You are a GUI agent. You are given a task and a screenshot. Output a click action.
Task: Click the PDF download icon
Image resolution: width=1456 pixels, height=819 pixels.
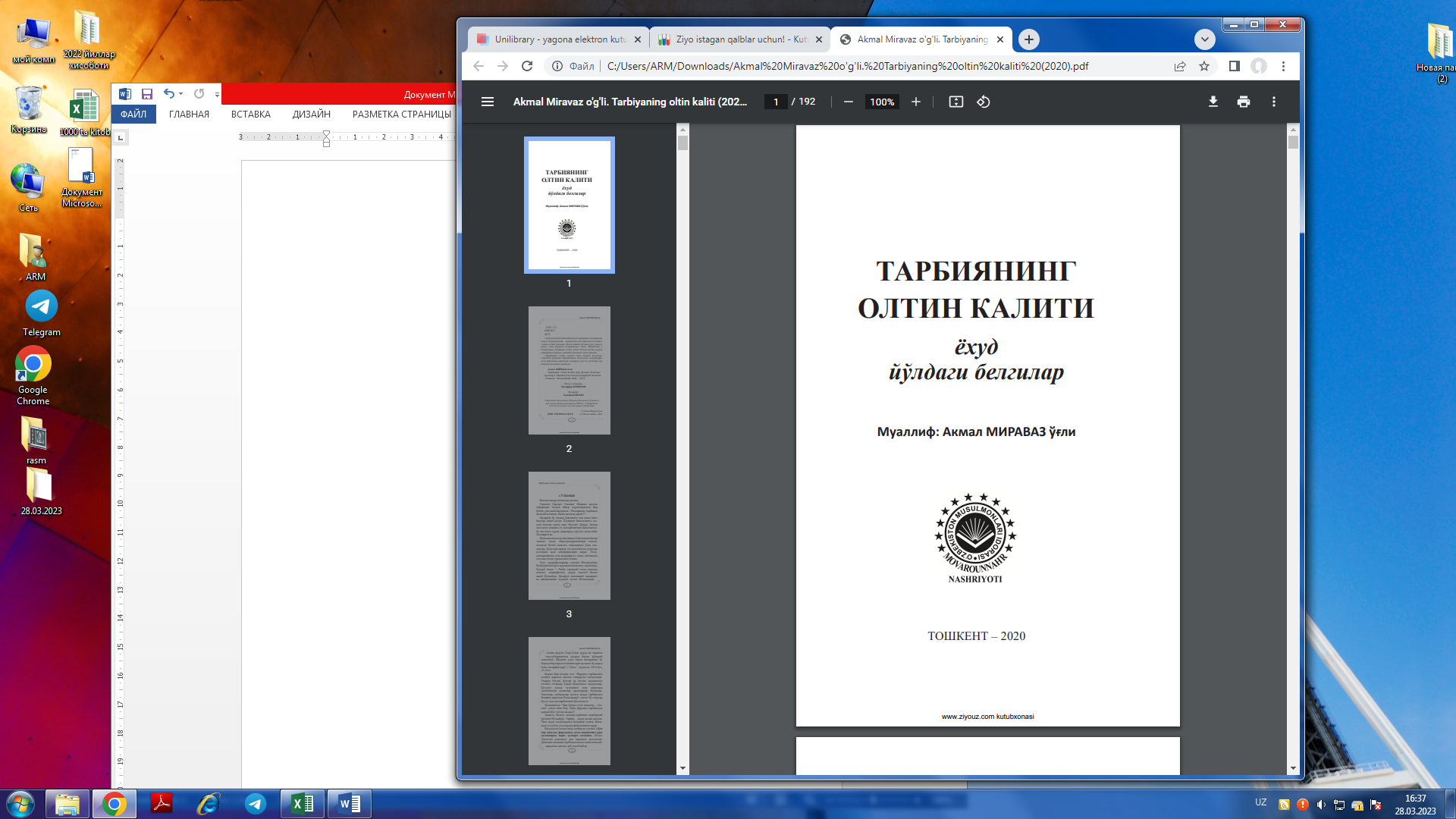pyautogui.click(x=1213, y=102)
